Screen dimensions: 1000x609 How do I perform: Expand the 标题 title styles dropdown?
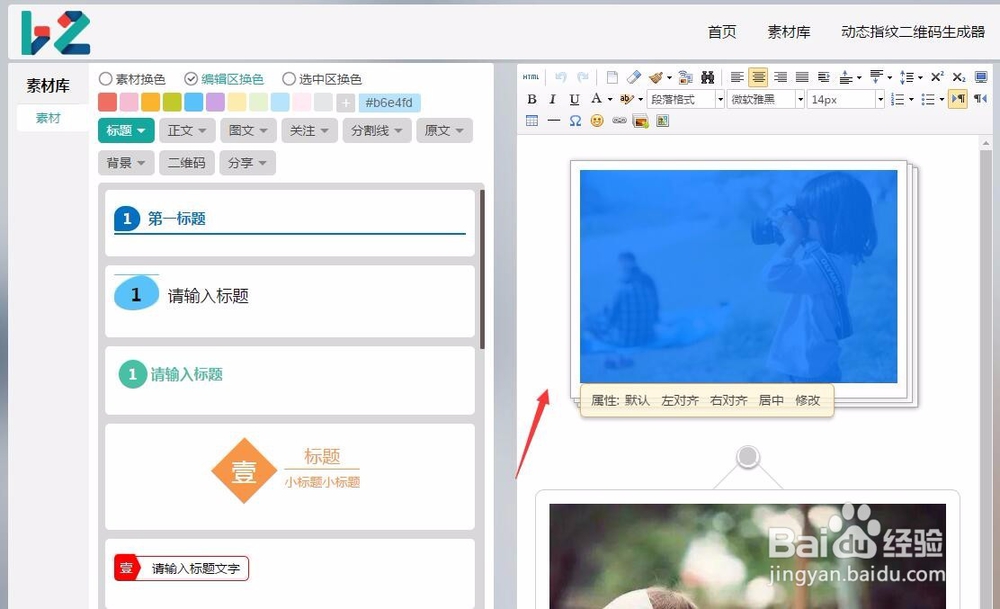click(x=125, y=130)
